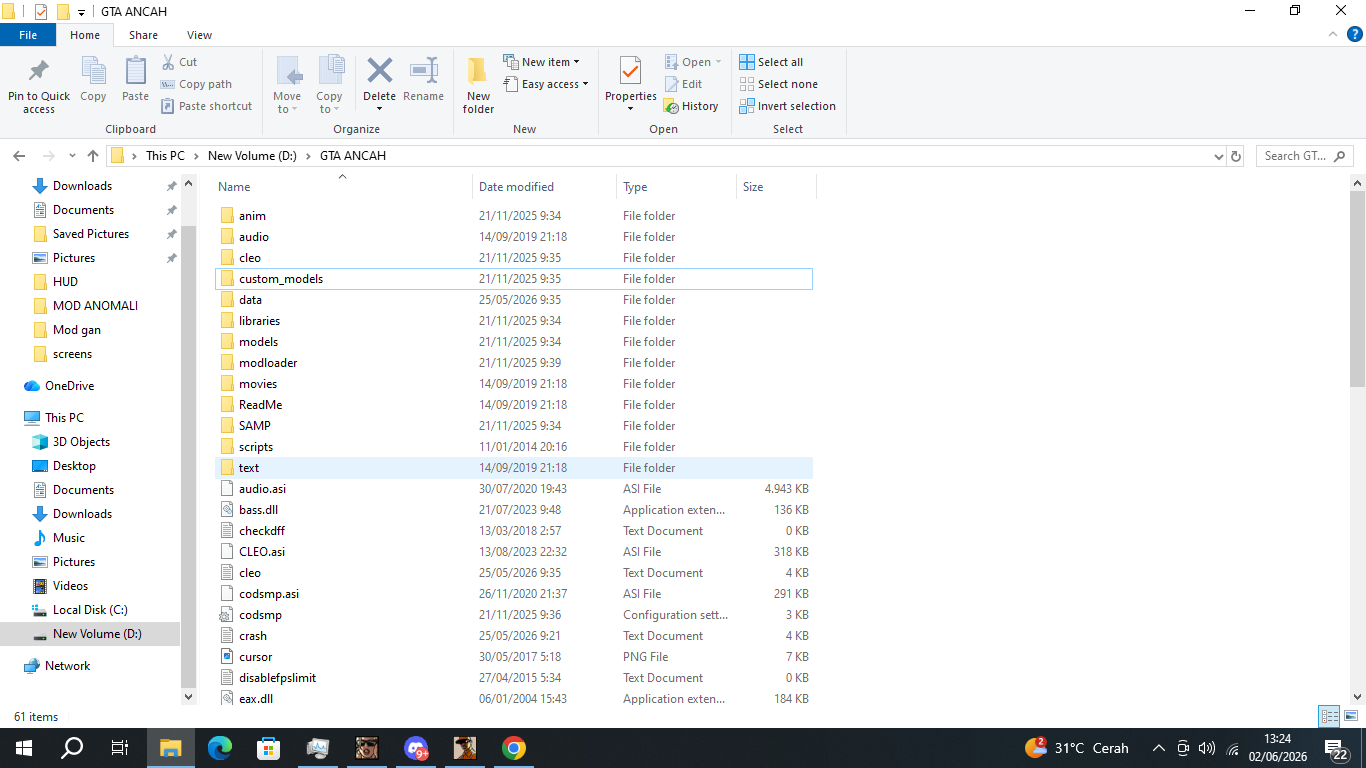The image size is (1366, 768).
Task: Switch to the Share ribbon tab
Action: tap(143, 35)
